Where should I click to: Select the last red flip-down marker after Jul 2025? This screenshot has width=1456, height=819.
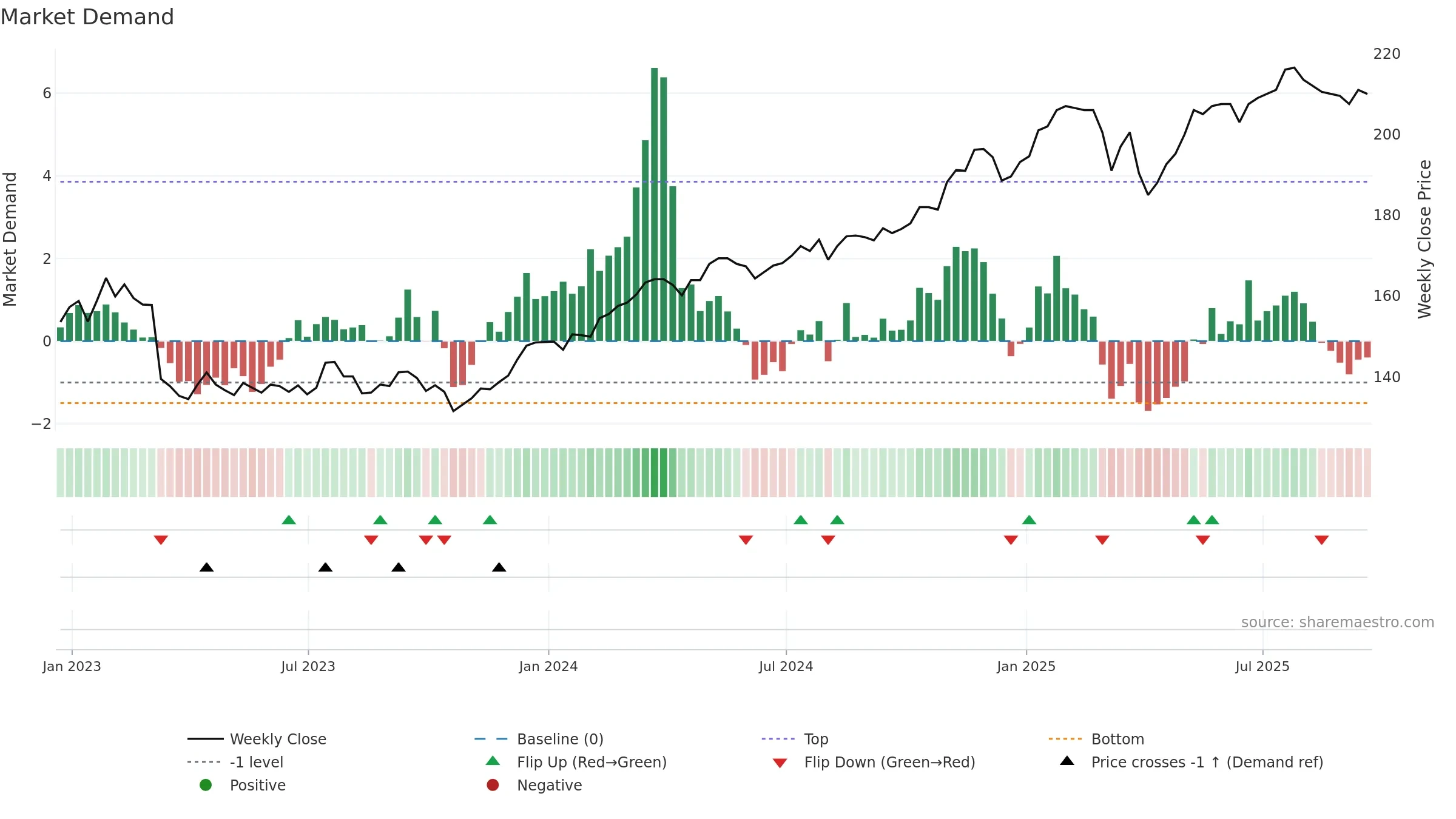(1322, 540)
